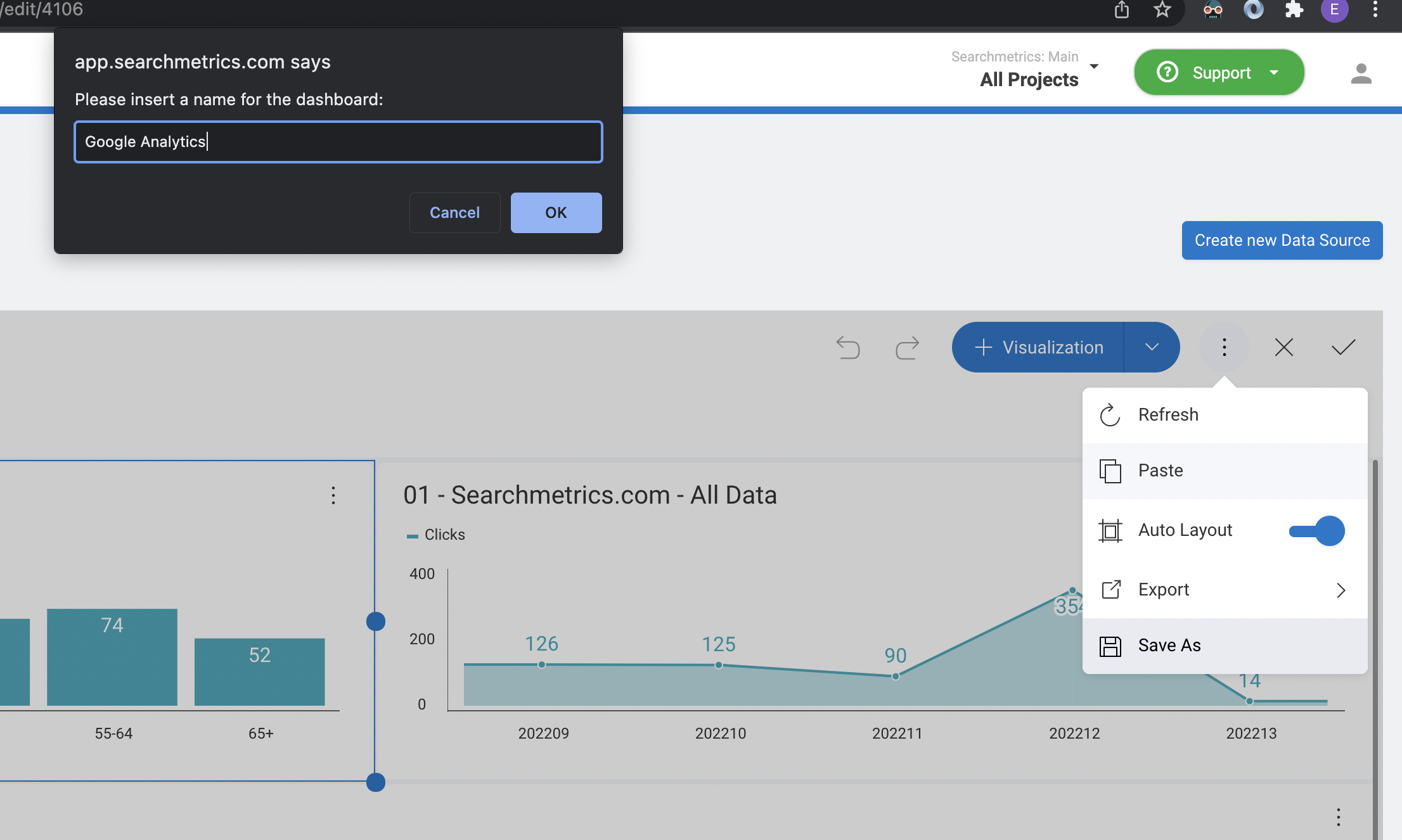Select Auto Layout menu entry
The image size is (1402, 840).
point(1225,530)
